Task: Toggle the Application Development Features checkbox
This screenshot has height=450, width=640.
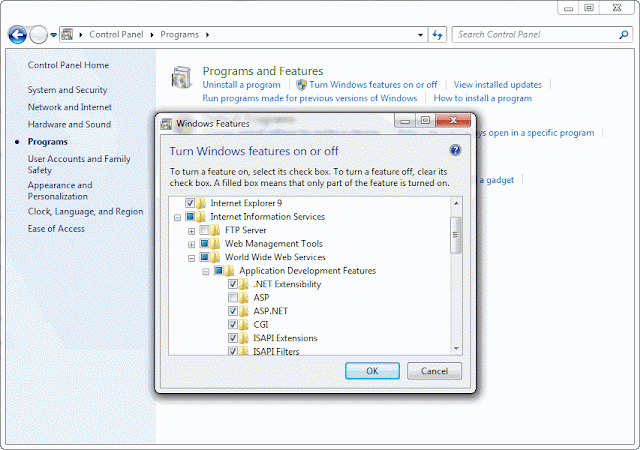Action: pos(218,270)
